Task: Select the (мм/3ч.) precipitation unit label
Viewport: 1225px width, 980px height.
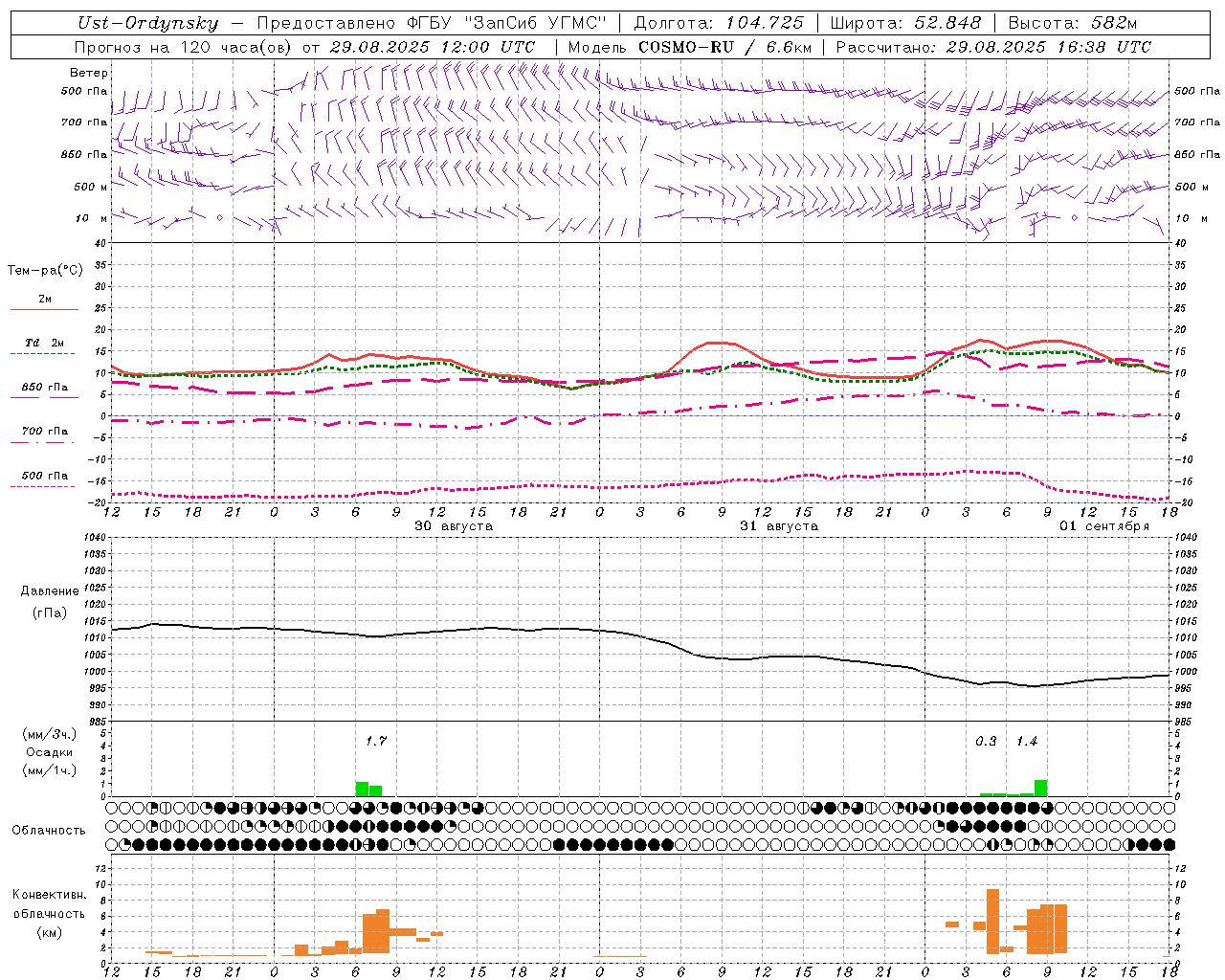Action: pos(50,734)
